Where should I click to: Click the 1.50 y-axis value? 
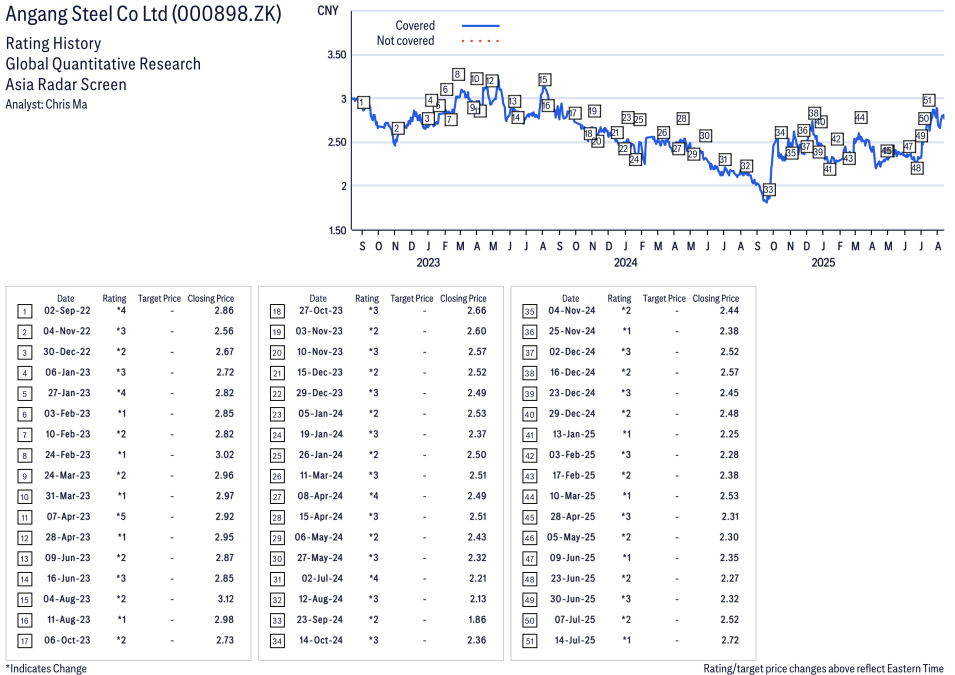tap(337, 230)
